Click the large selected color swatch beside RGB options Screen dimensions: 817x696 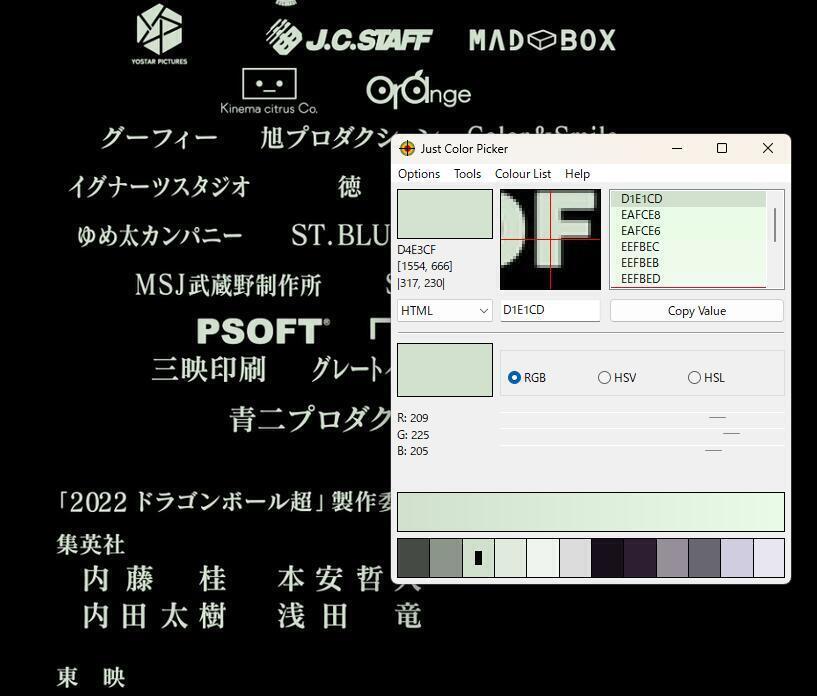click(444, 370)
